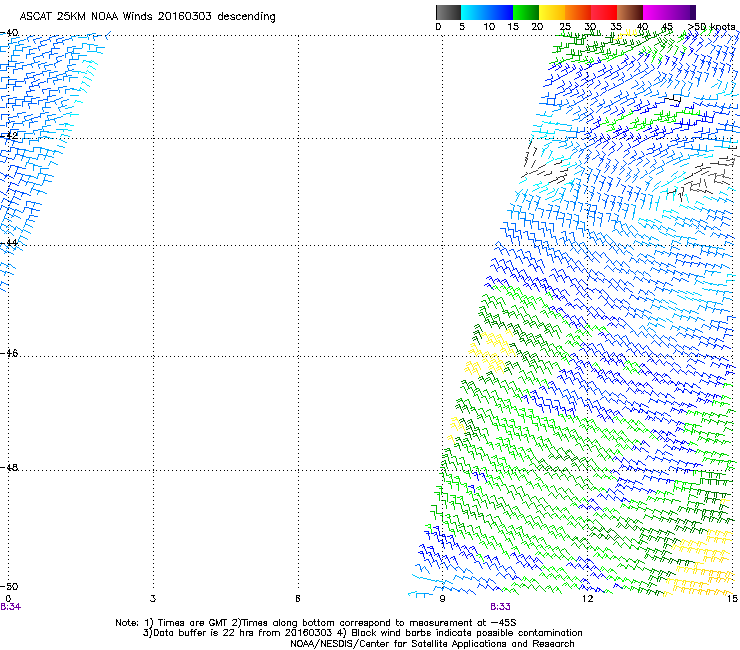
Task: Click the -44 latitude axis label
Action: point(10,243)
